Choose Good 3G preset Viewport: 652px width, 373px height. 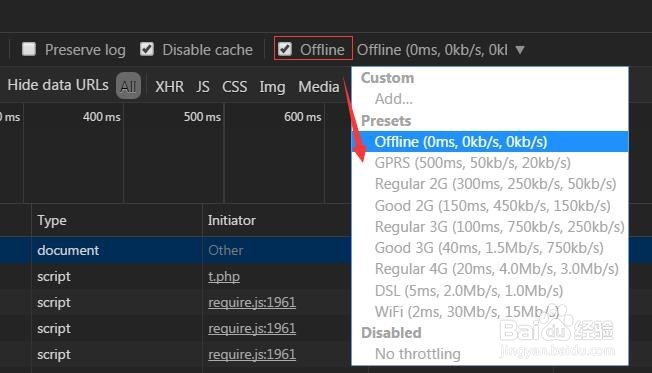(490, 248)
